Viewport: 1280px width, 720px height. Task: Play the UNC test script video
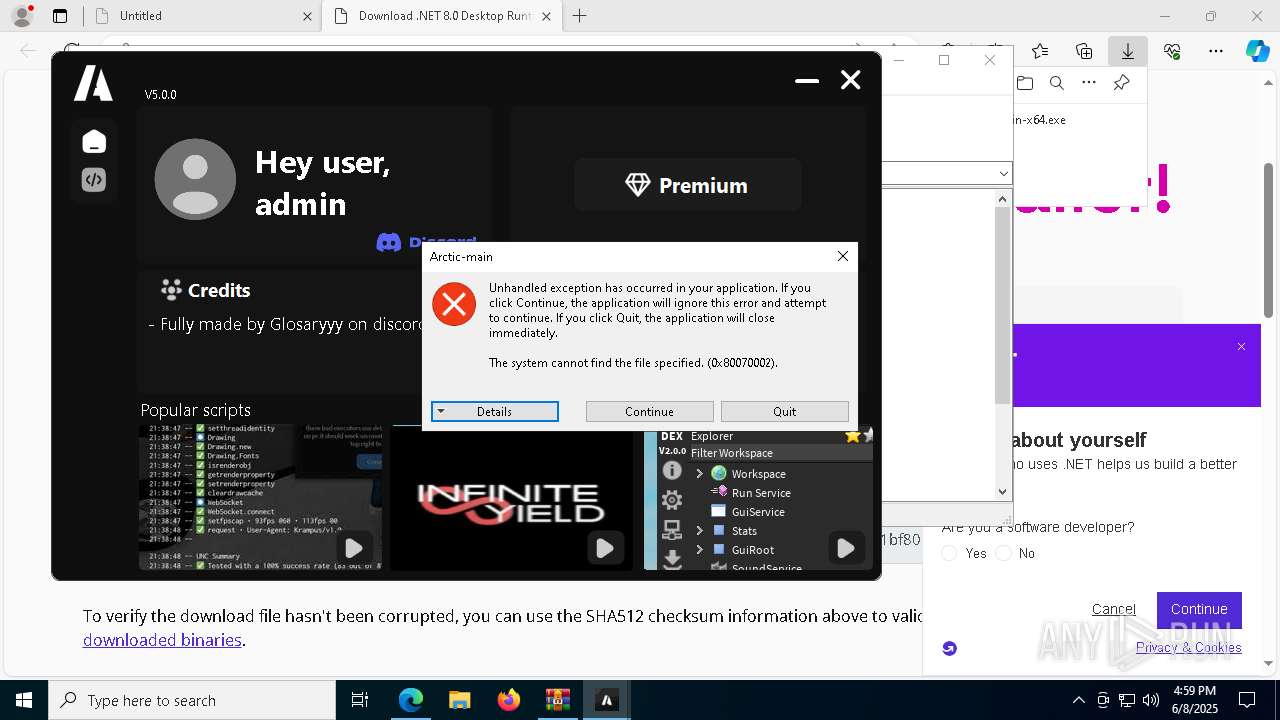(353, 548)
